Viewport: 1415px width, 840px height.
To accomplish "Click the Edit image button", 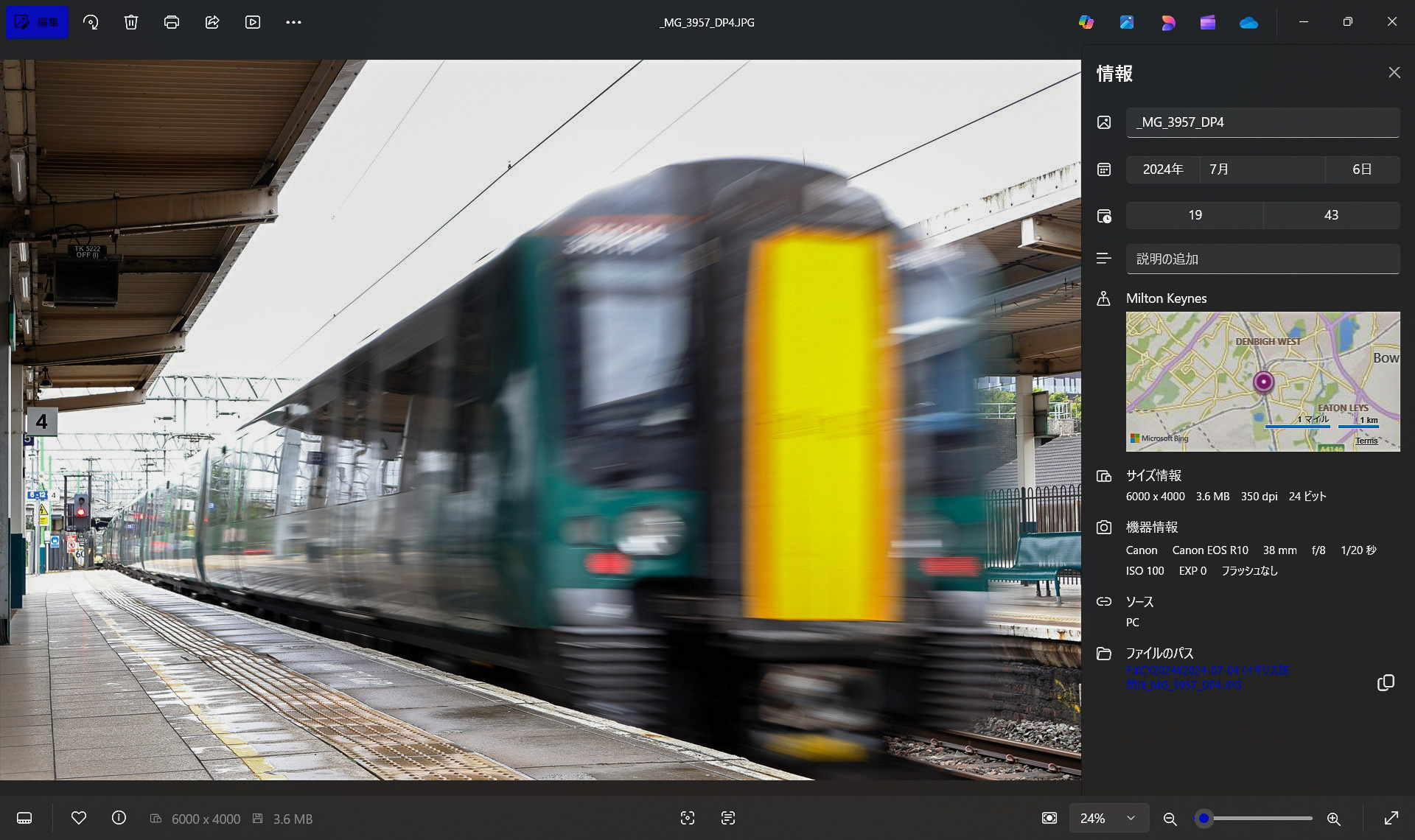I will tap(37, 22).
